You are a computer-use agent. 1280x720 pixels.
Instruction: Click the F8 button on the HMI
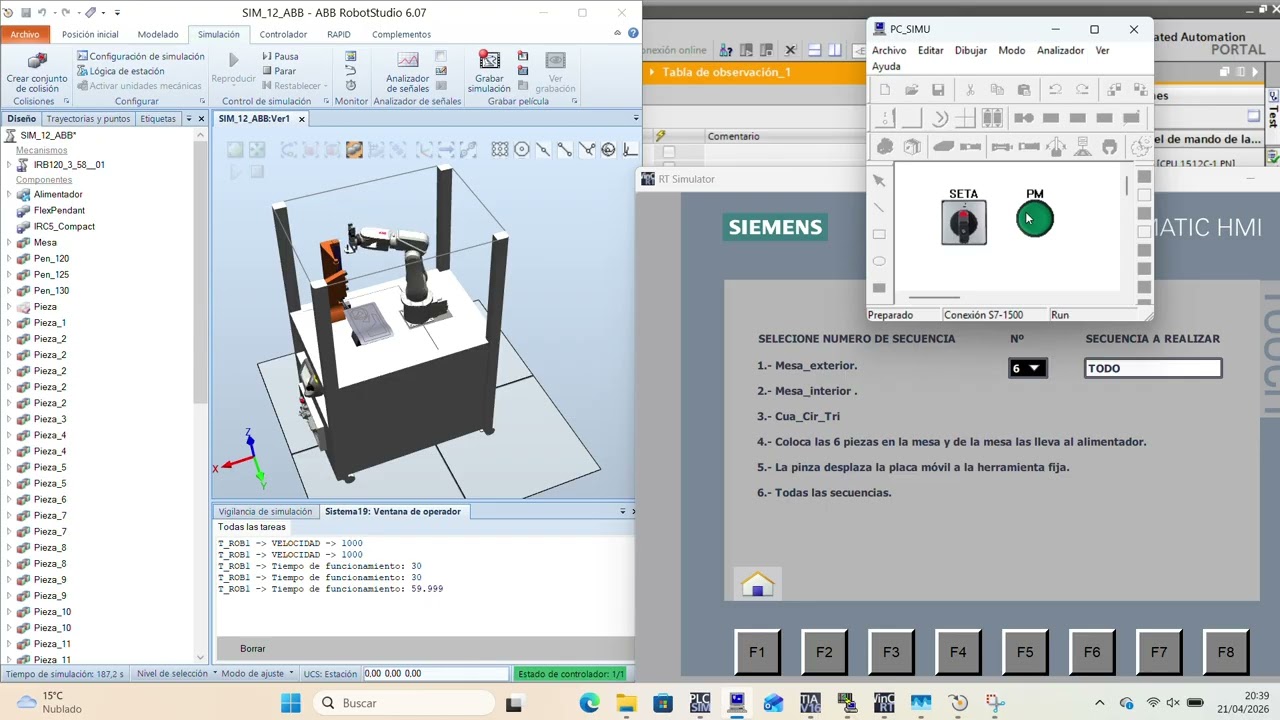[1225, 652]
